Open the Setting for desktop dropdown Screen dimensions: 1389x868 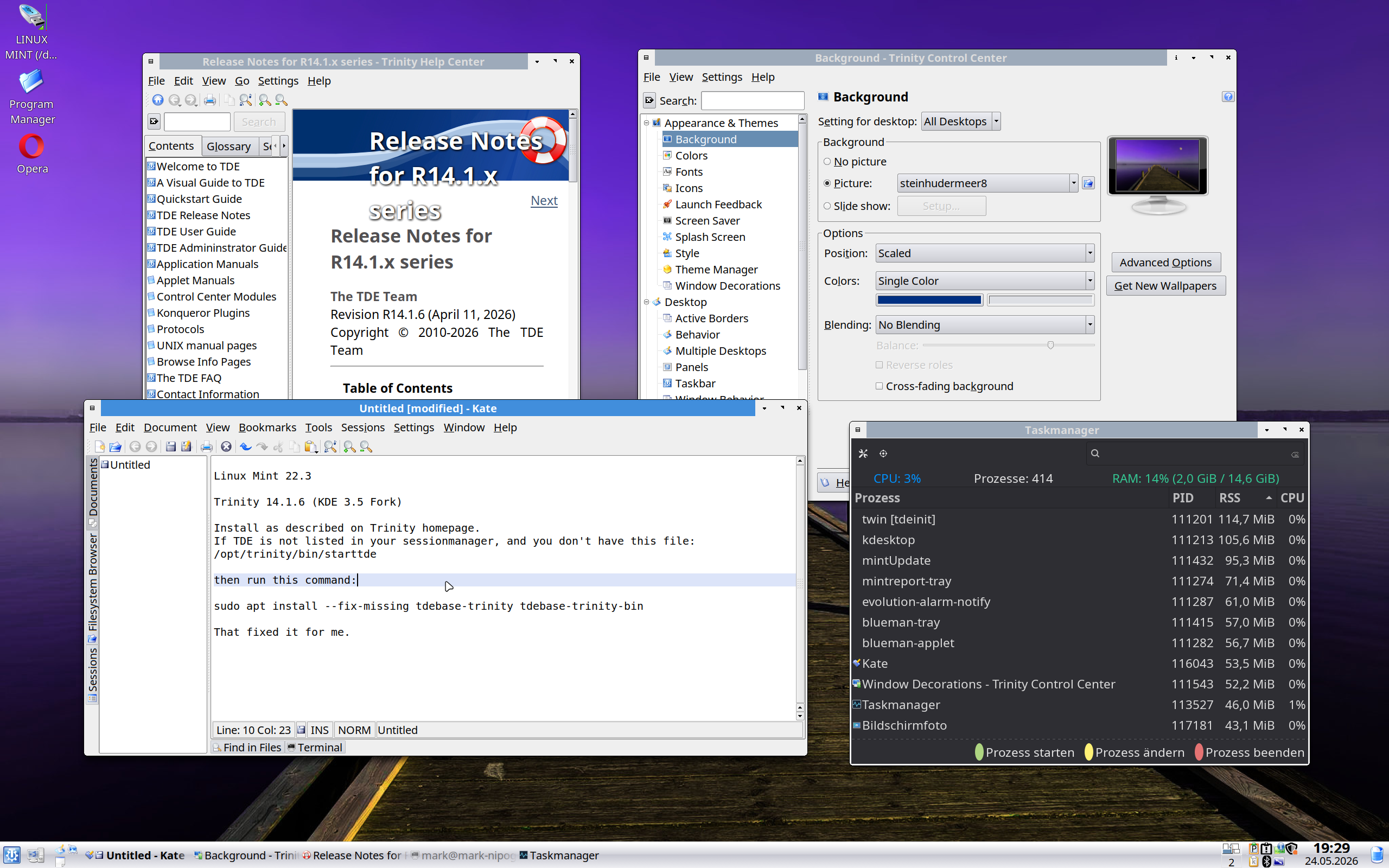(961, 121)
